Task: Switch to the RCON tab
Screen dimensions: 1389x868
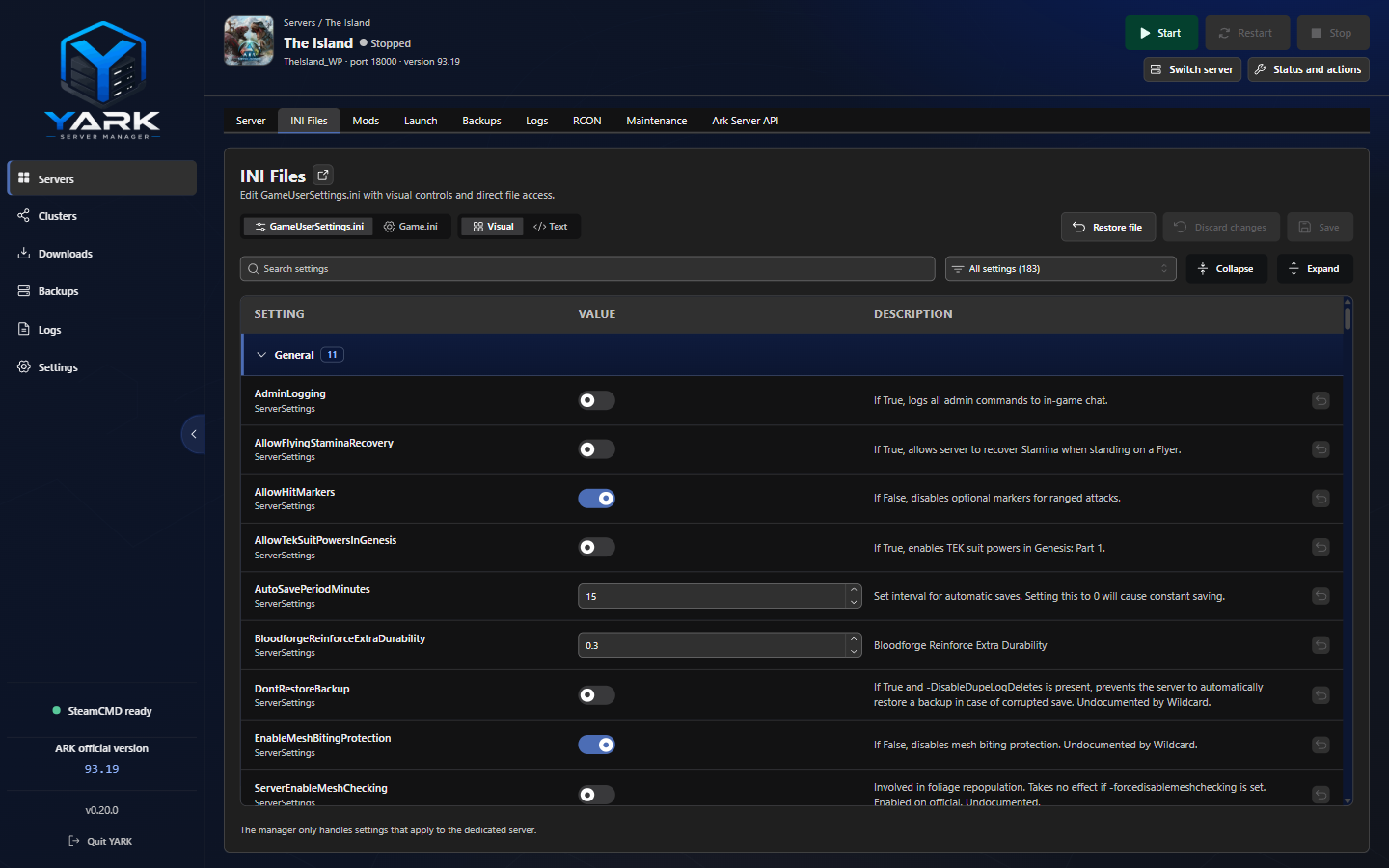Action: click(x=587, y=121)
